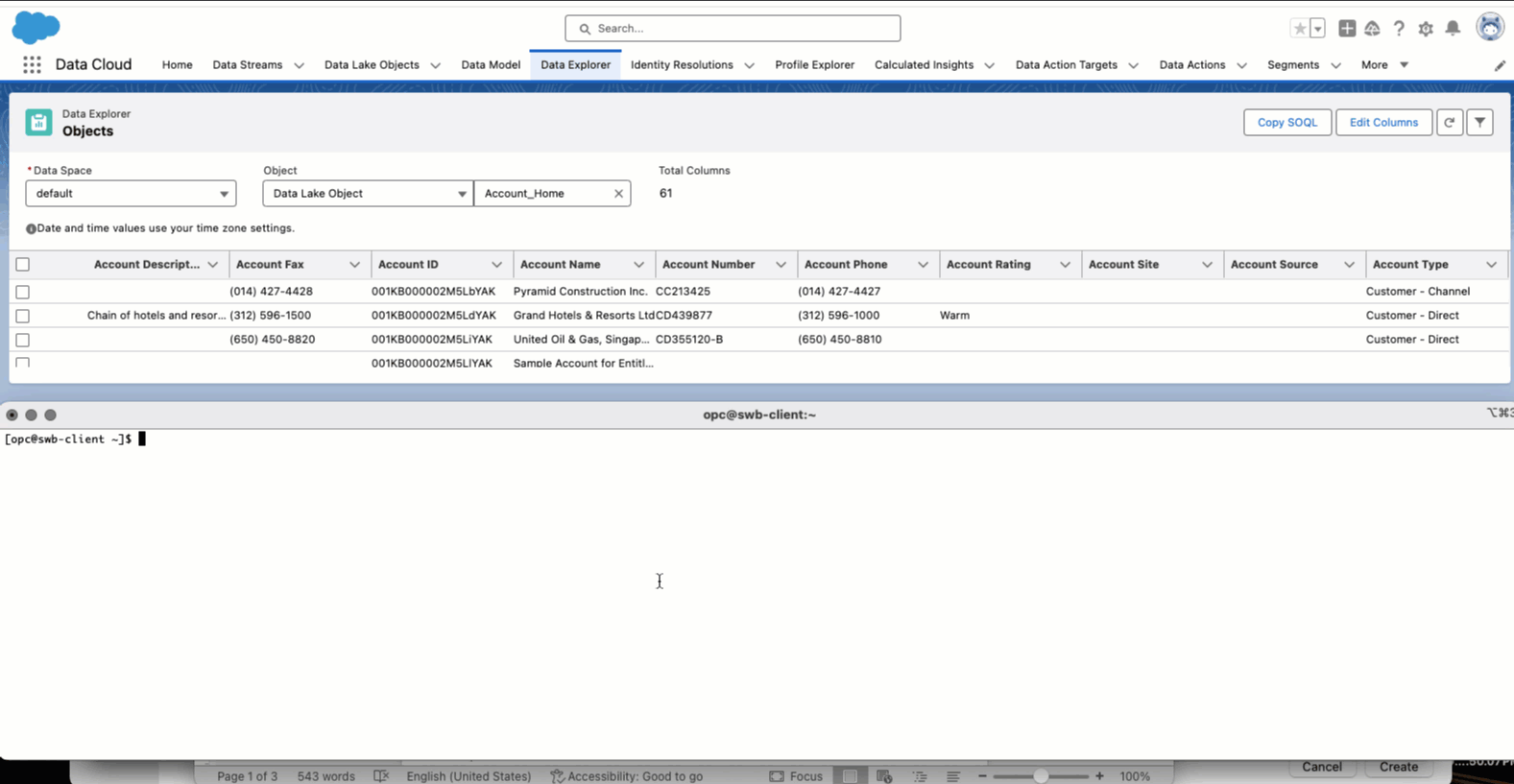Viewport: 1514px width, 784px height.
Task: Clear the Account_Home object selection
Action: (x=618, y=194)
